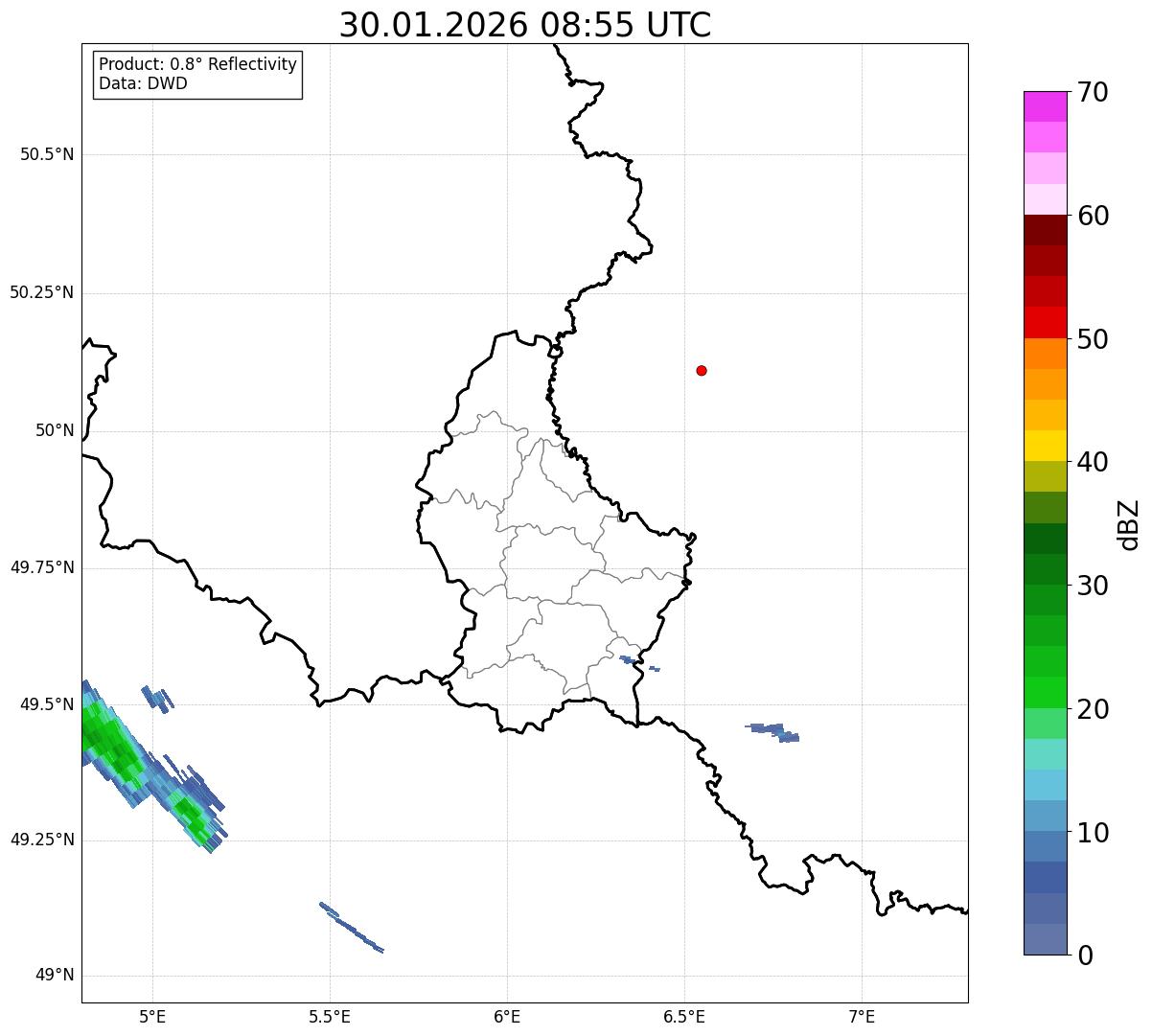
Task: Click the 49.25°N latitude label
Action: 42,840
